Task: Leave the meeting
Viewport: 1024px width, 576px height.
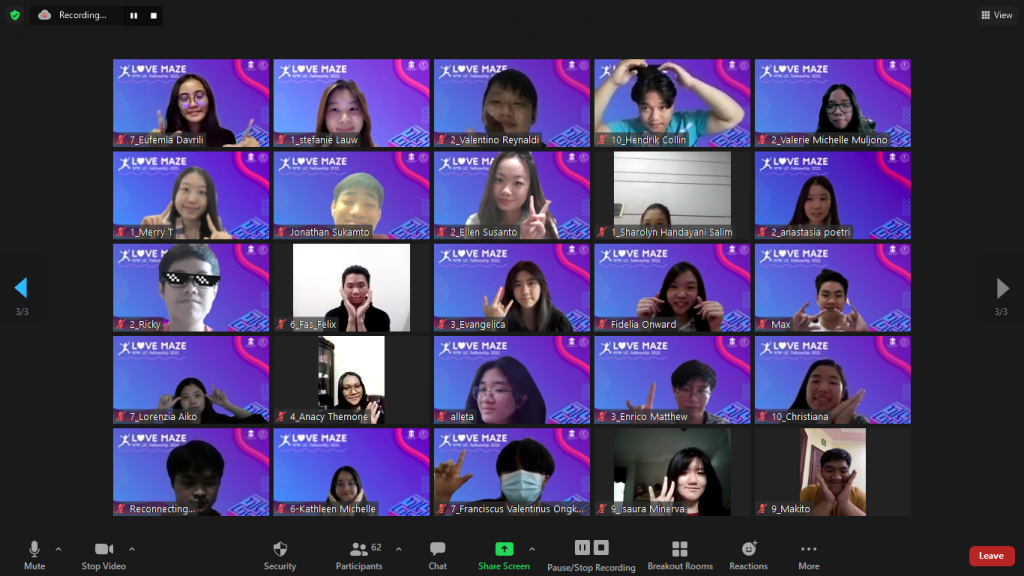Action: 991,556
